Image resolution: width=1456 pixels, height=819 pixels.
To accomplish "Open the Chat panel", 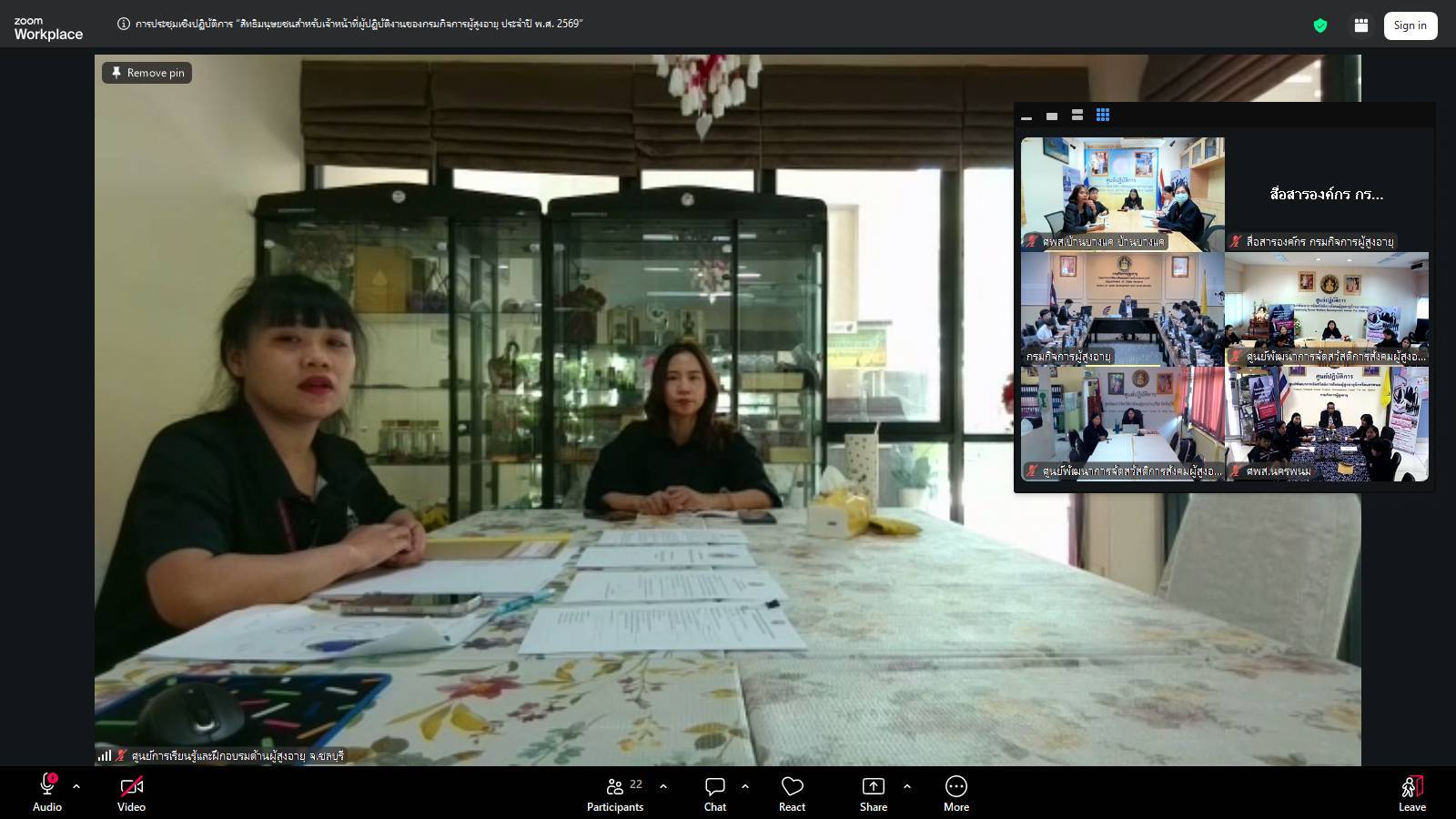I will coord(715,792).
